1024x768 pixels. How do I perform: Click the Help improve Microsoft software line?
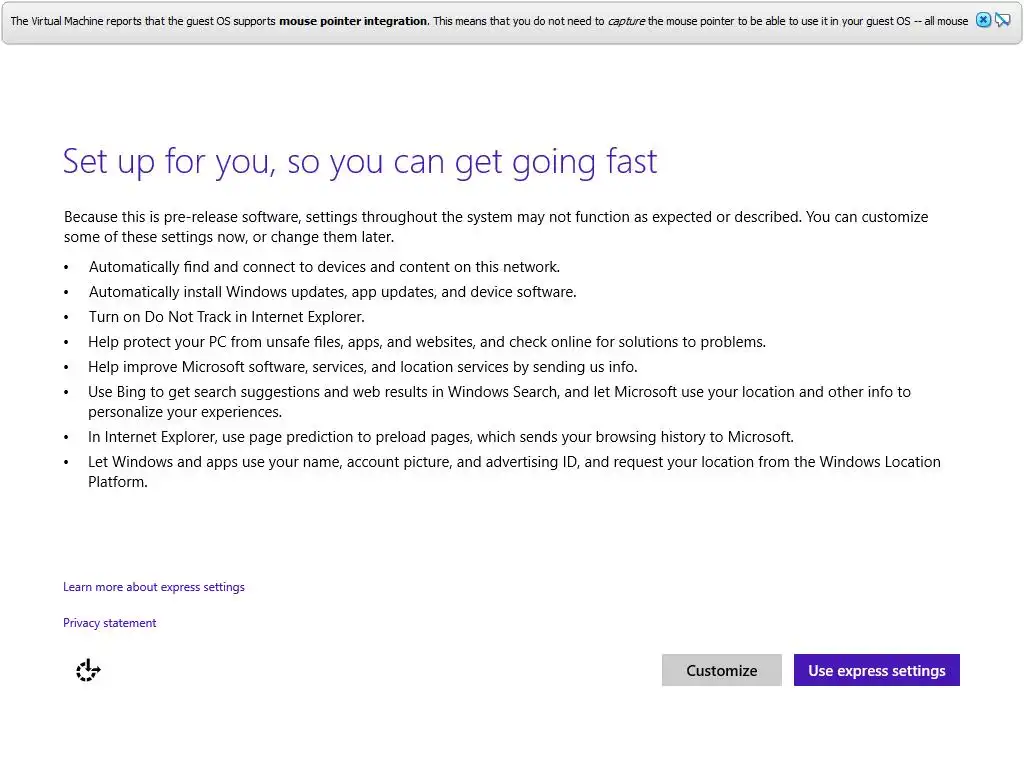[362, 367]
